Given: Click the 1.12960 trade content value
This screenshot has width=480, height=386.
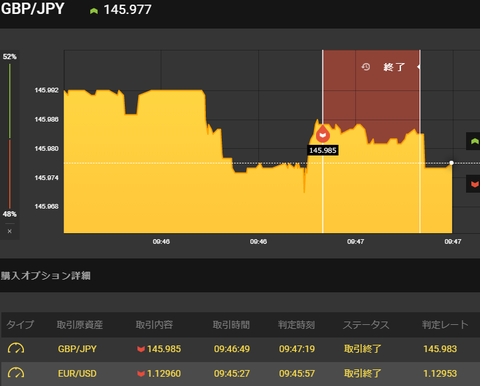Looking at the screenshot, I should pos(164,373).
